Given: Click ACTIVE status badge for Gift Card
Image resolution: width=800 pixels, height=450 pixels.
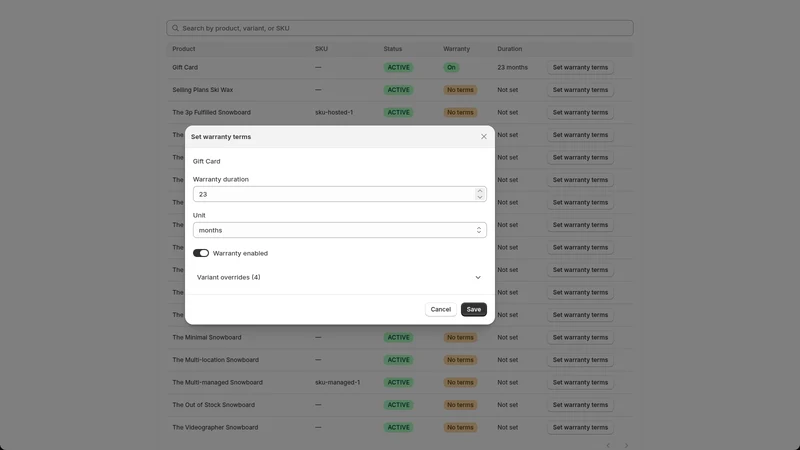Looking at the screenshot, I should click(398, 67).
